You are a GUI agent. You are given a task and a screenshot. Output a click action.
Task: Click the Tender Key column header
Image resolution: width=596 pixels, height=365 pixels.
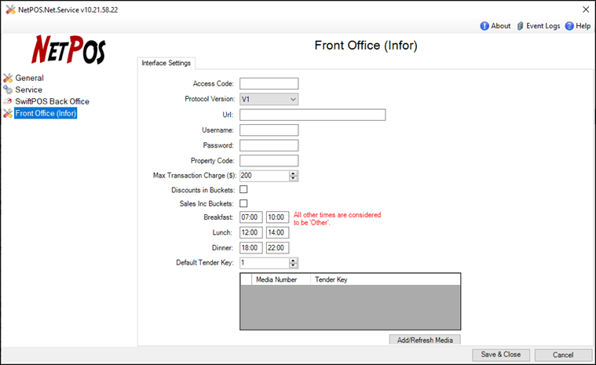point(385,279)
